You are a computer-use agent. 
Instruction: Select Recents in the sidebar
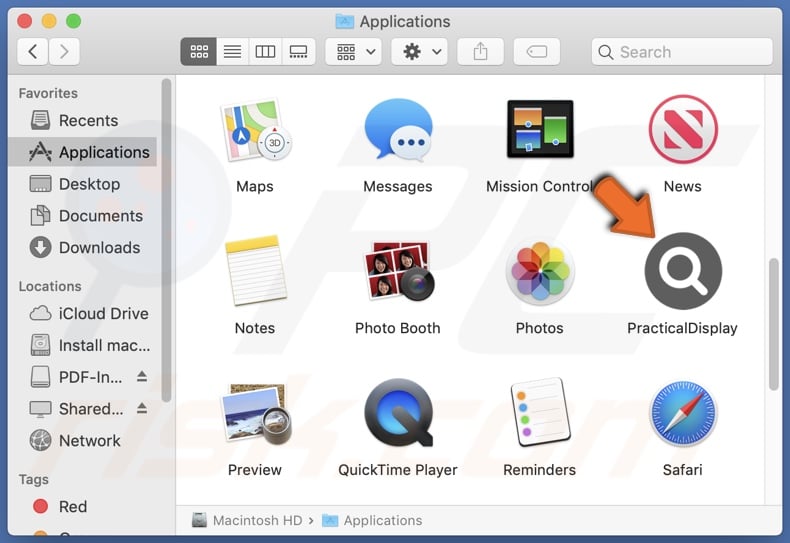(83, 120)
